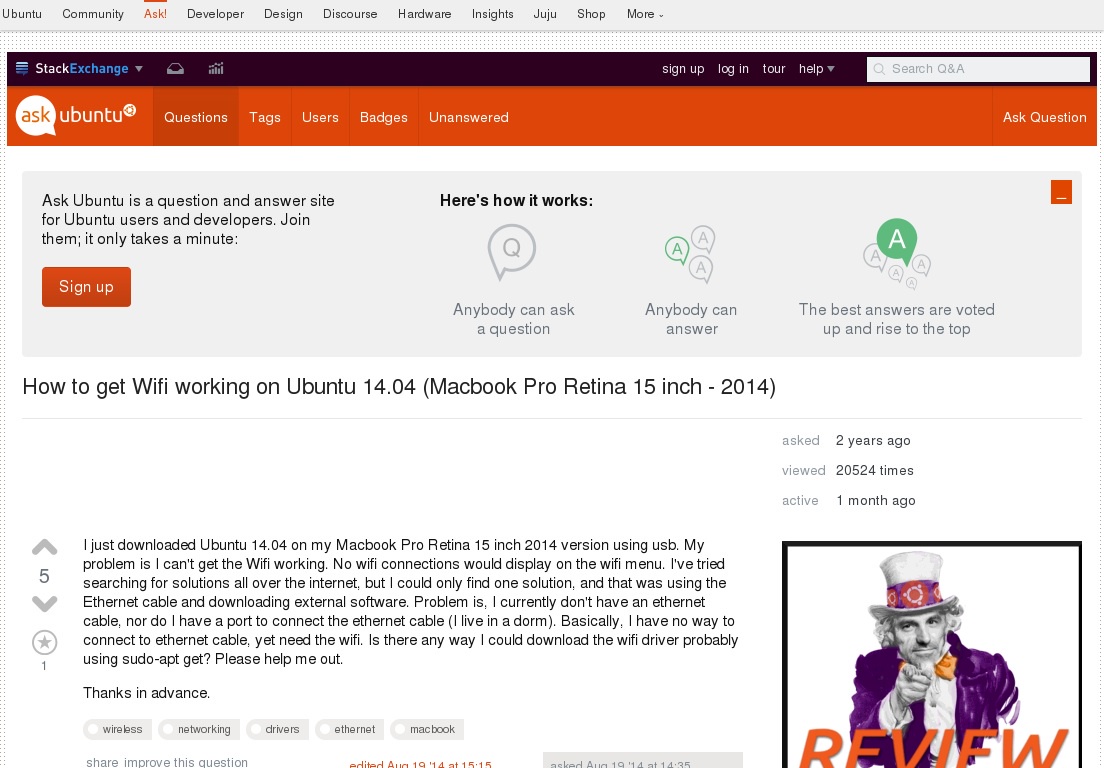Click Ask Question in the orange bar

click(x=1045, y=117)
